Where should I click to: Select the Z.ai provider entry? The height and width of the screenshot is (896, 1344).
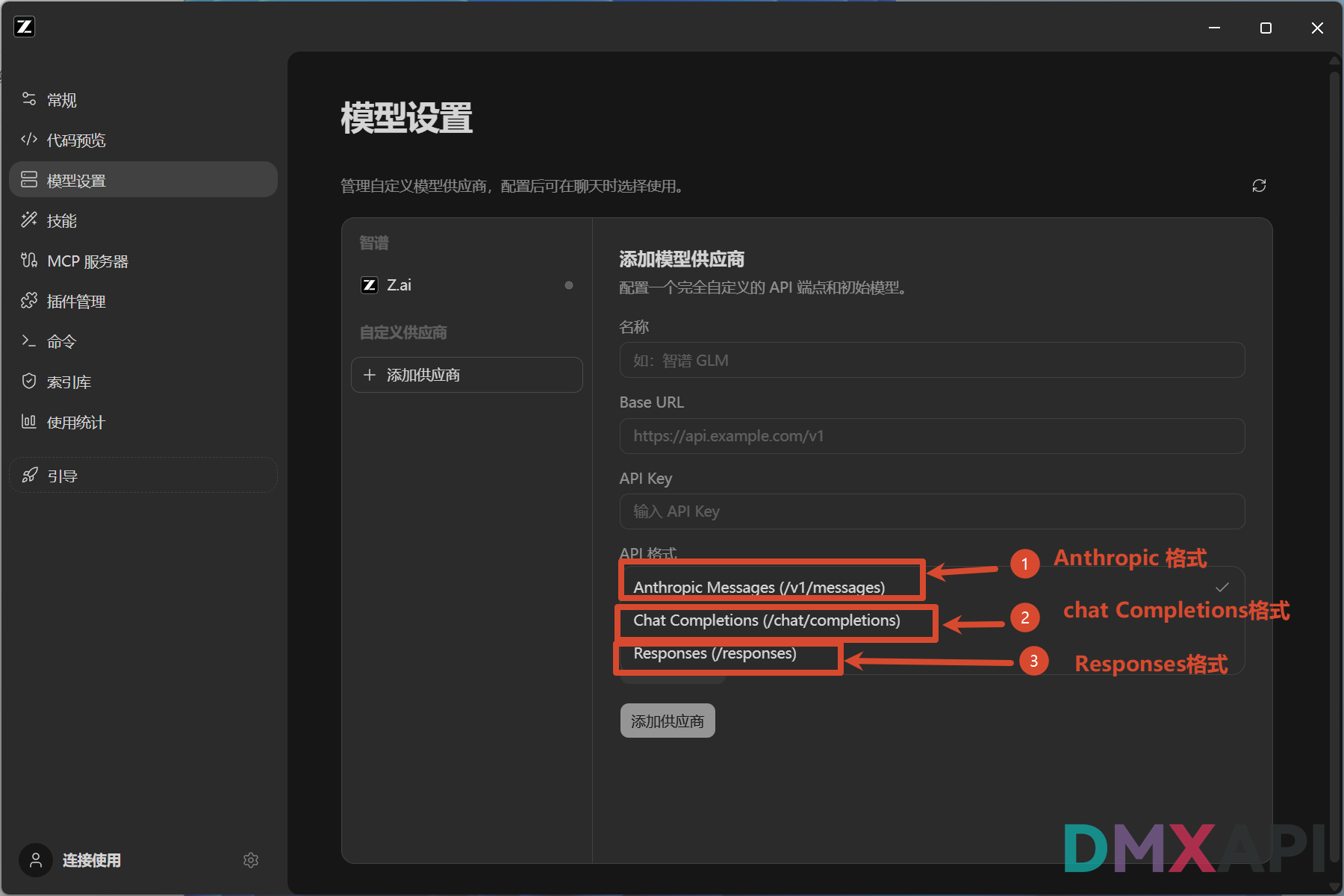[x=467, y=285]
